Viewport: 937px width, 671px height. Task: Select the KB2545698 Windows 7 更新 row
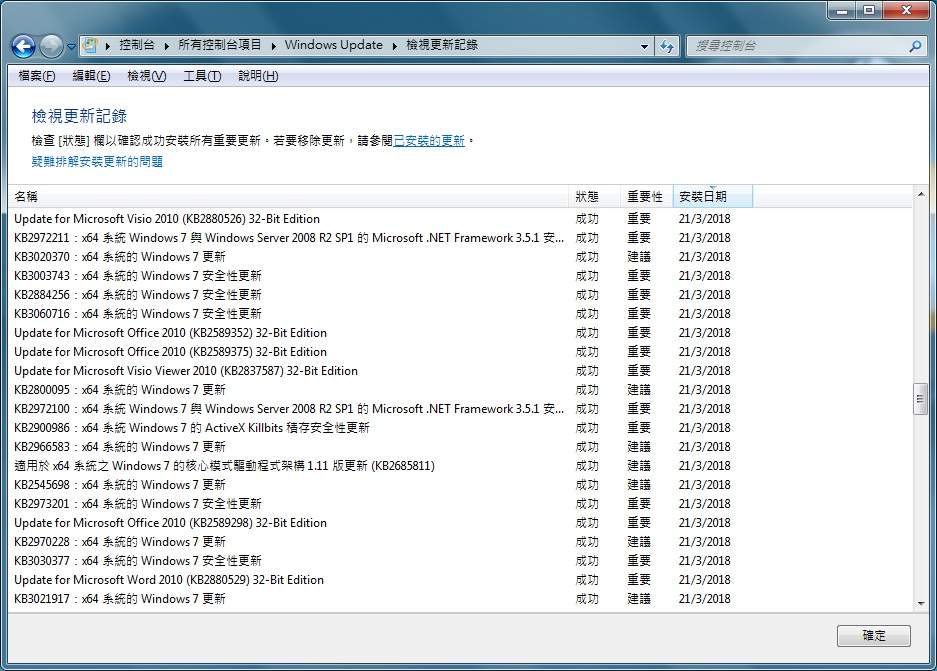[460, 485]
